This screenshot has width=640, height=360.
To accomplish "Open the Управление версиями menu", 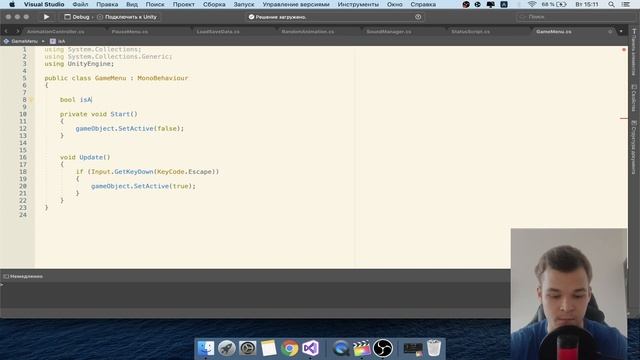I will tap(296, 4).
